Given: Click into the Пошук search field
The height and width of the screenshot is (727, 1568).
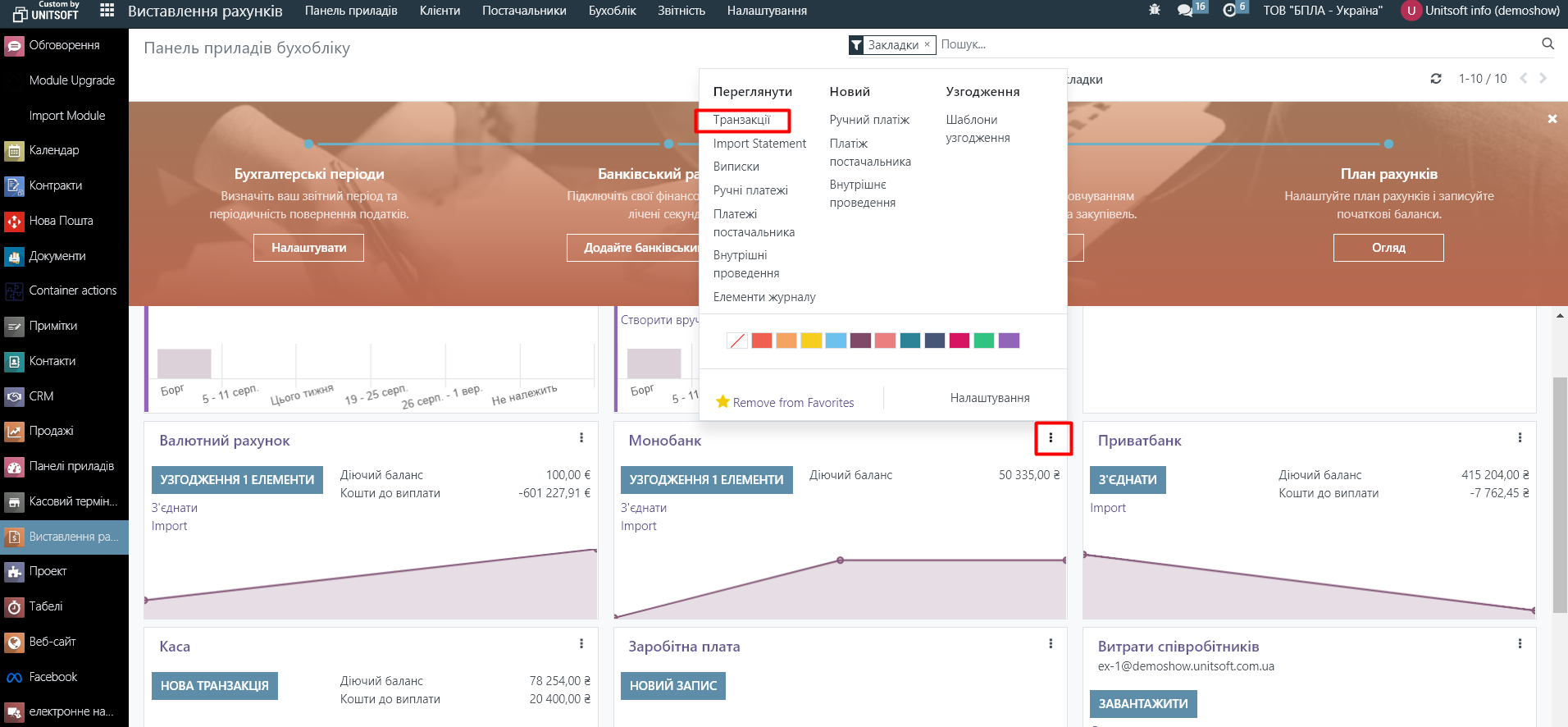Looking at the screenshot, I should [1230, 44].
